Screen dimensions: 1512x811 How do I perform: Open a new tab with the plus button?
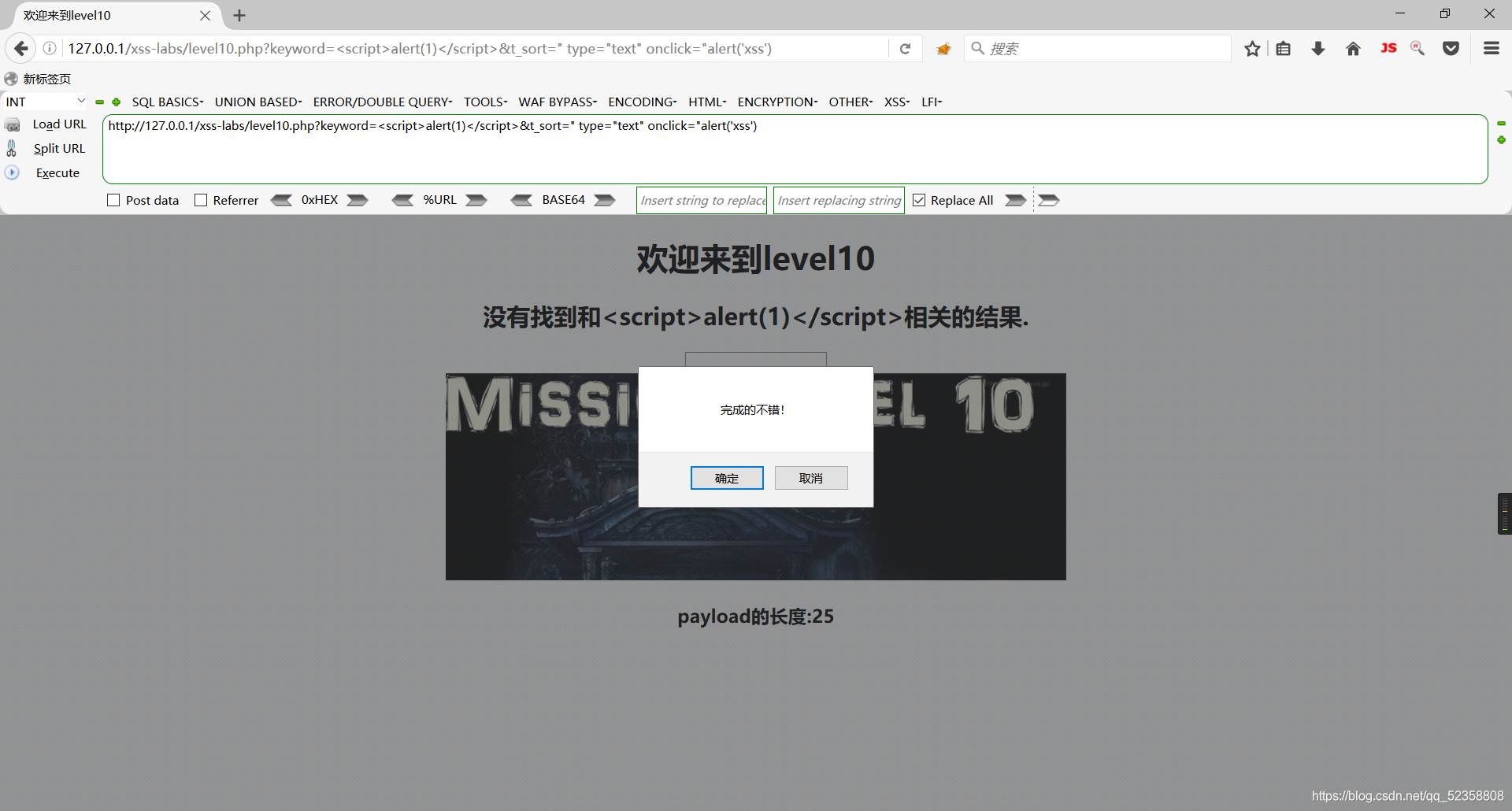point(239,15)
